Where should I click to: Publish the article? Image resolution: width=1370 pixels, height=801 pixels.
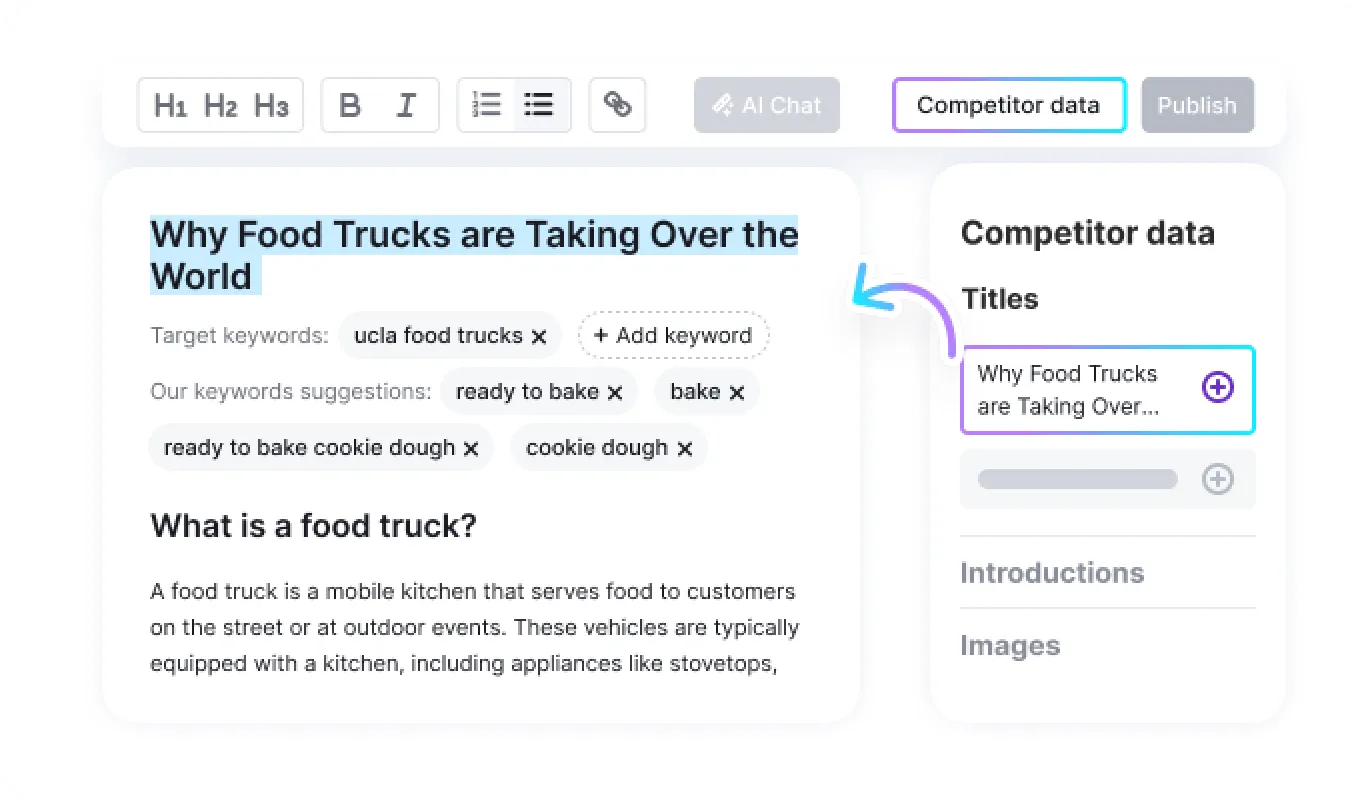[1197, 105]
